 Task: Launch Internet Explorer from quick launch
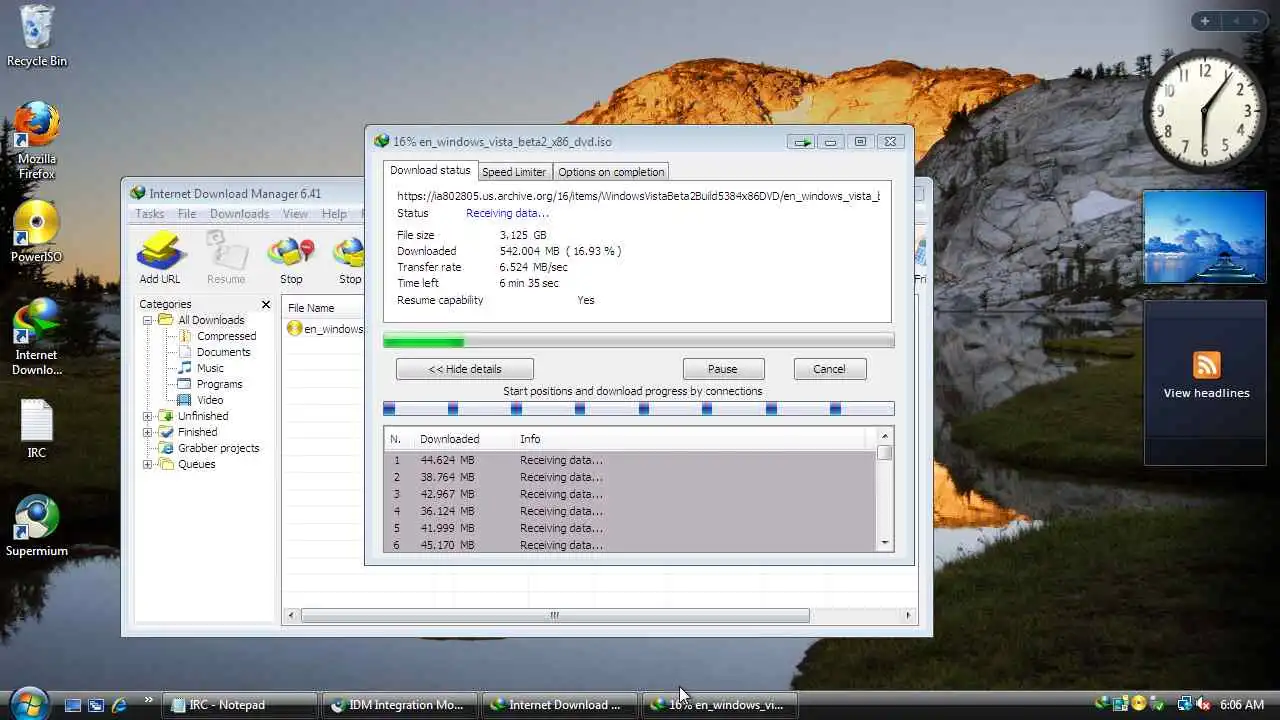point(119,705)
